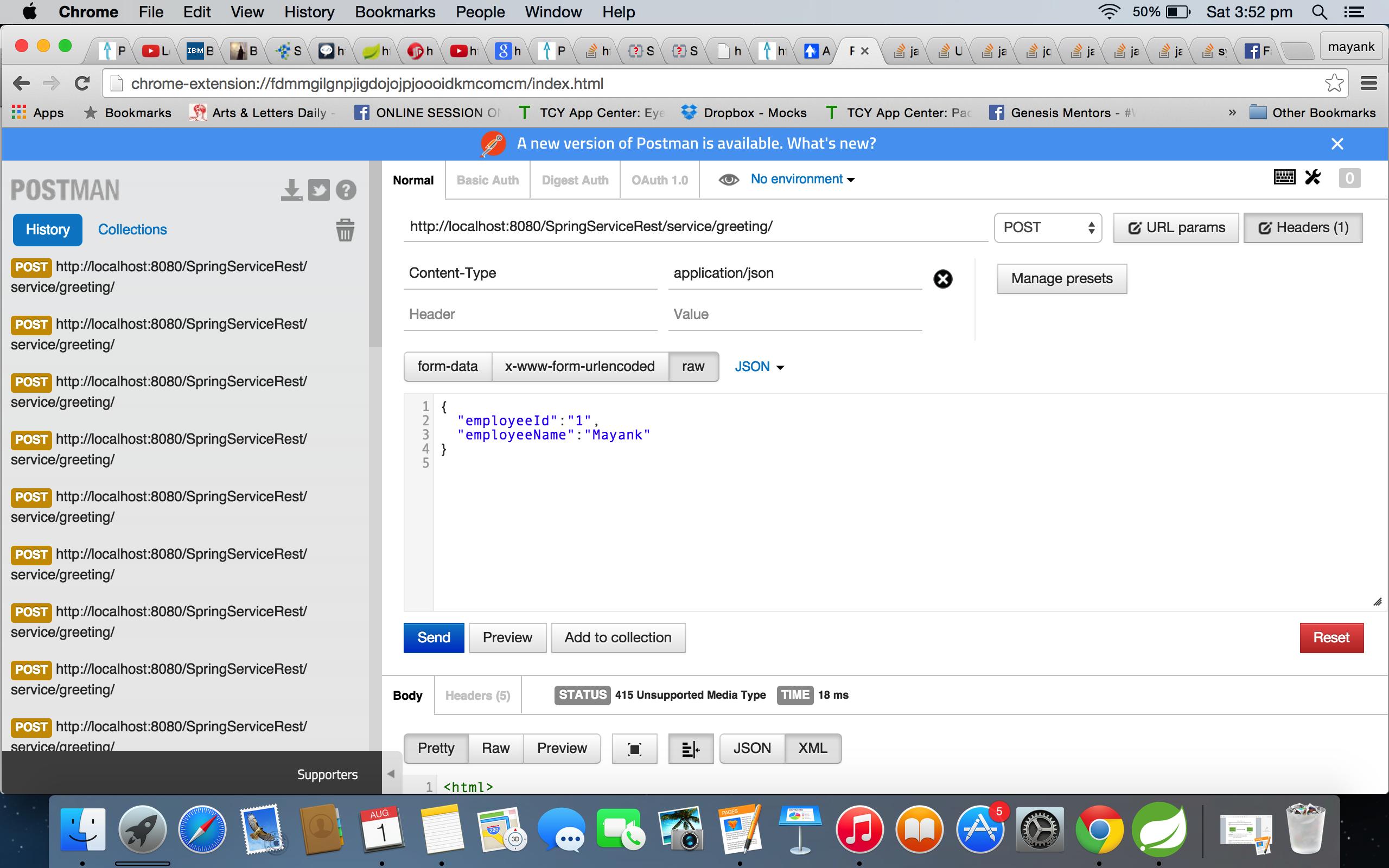Switch body type to form-data
This screenshot has width=1389, height=868.
447,366
